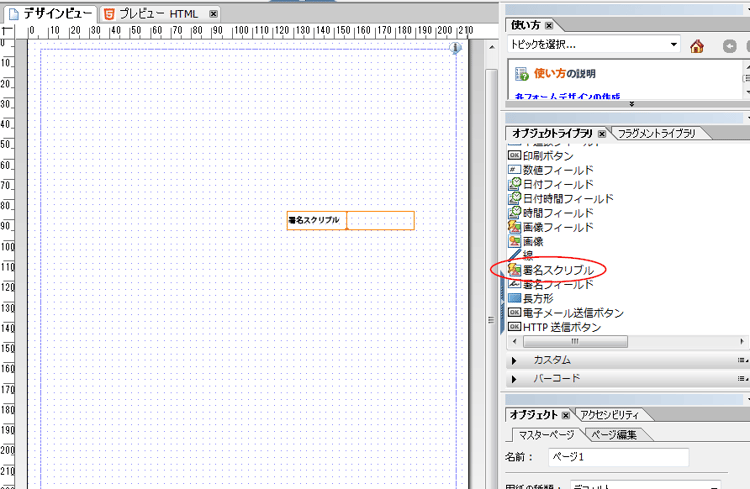Click the library scrollbar left arrow

click(514, 342)
